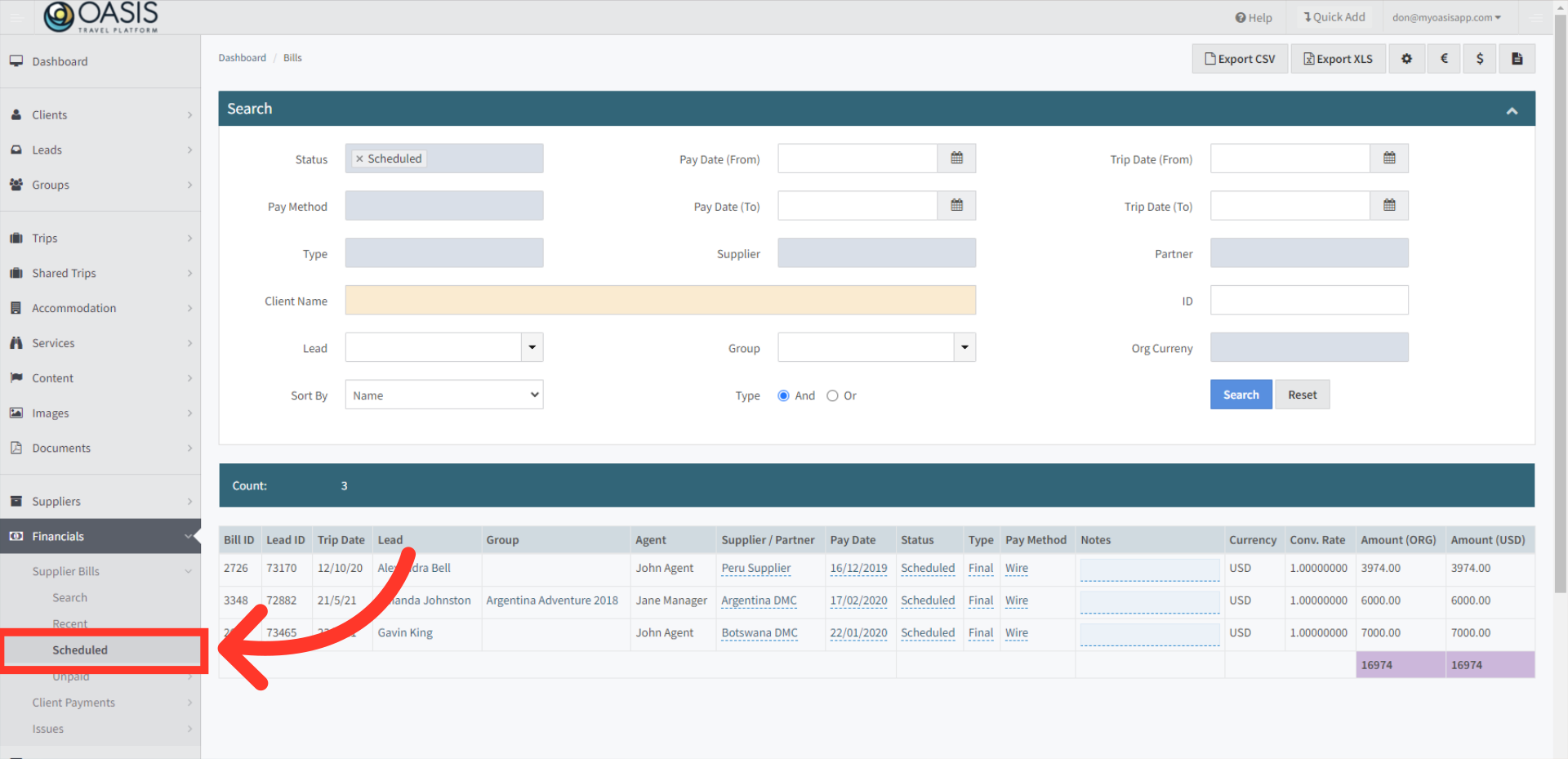Click the document report icon in top toolbar
Image resolution: width=1568 pixels, height=759 pixels.
(1517, 58)
